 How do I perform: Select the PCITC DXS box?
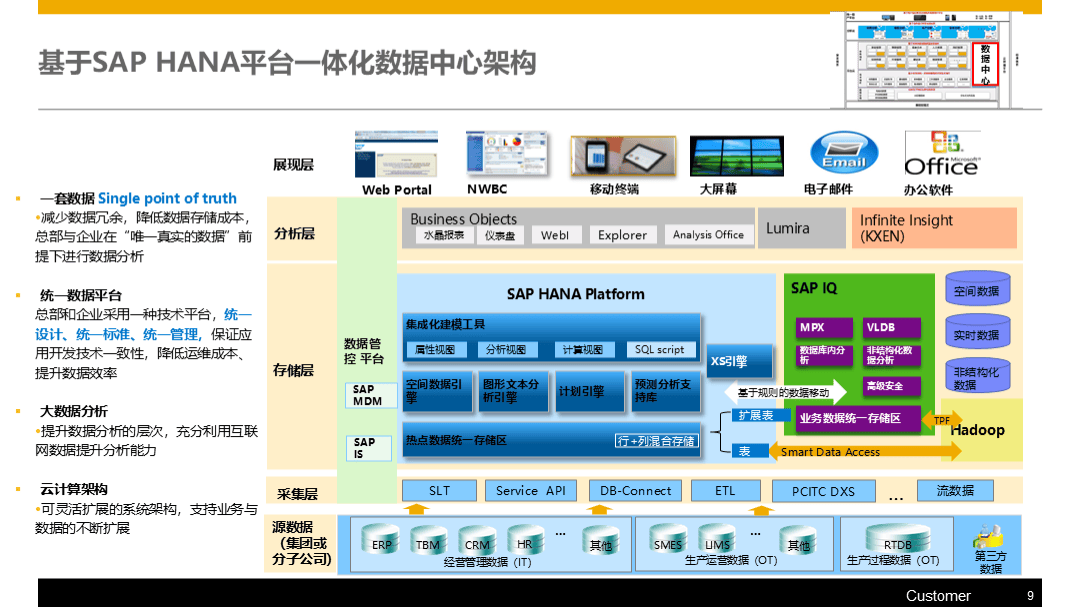[x=823, y=491]
